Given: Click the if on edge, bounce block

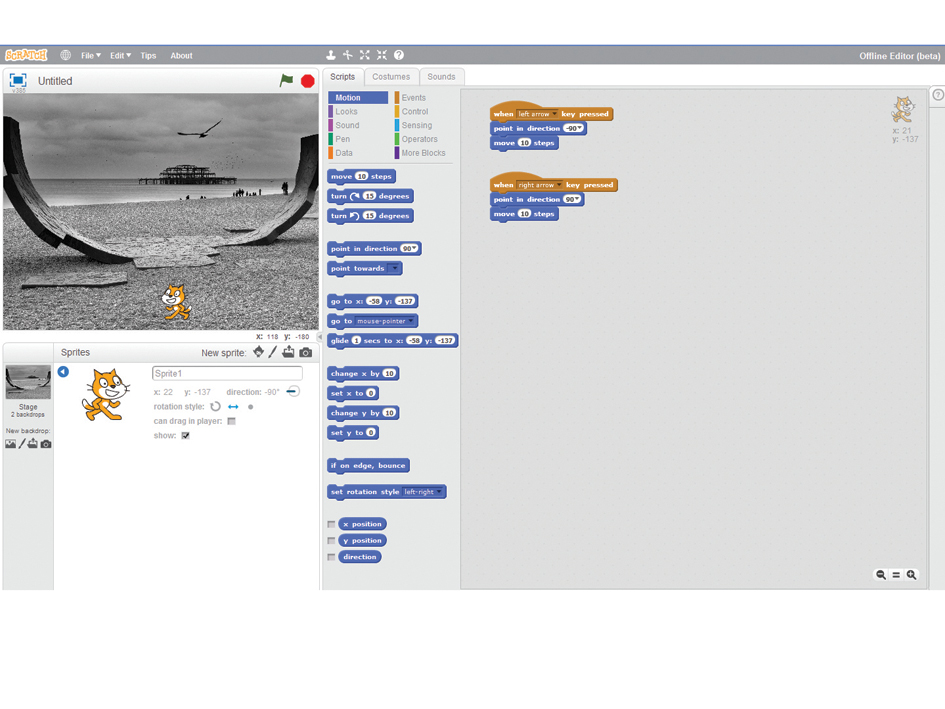Looking at the screenshot, I should click(x=368, y=465).
